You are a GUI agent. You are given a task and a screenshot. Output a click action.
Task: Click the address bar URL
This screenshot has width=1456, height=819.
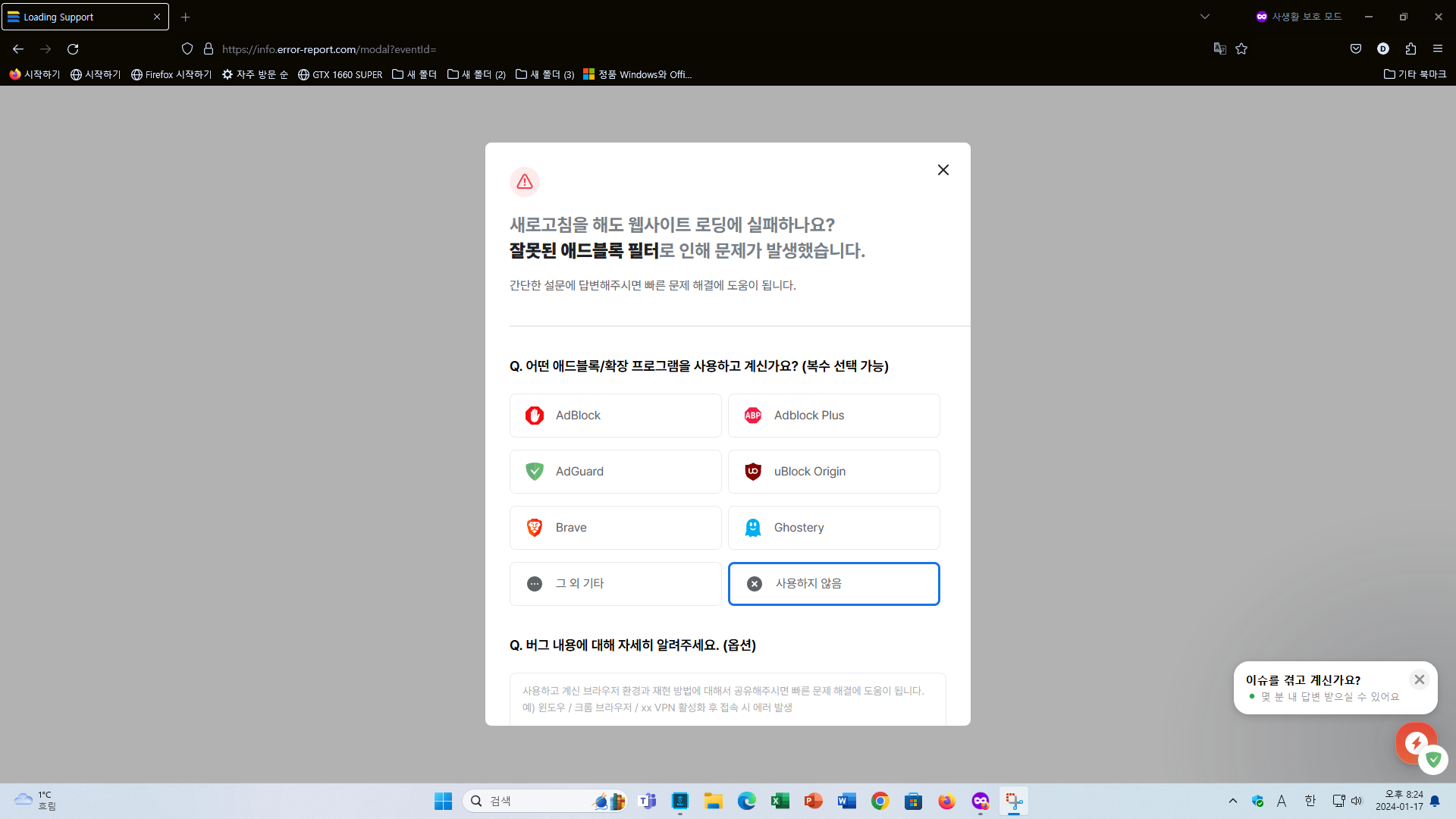329,49
